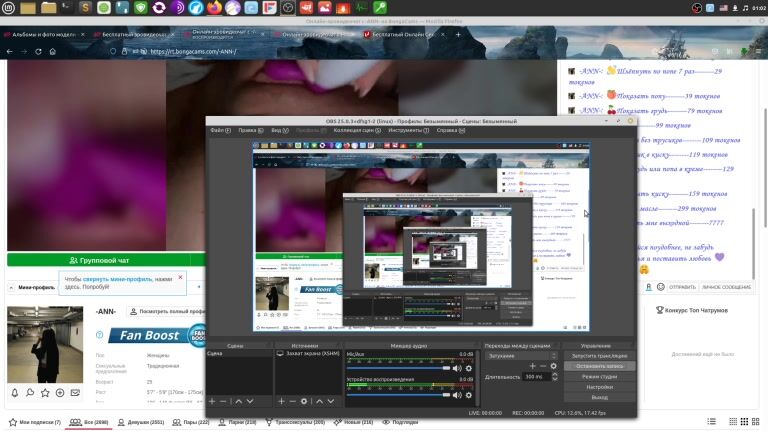Image resolution: width=768 pixels, height=431 pixels.
Task: Mute the Устройство воспроизведения audio channel
Action: (x=457, y=394)
